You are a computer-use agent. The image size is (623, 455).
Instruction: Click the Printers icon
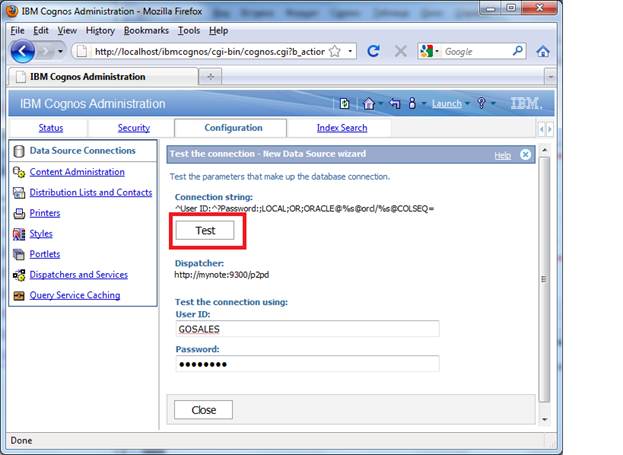pos(19,213)
